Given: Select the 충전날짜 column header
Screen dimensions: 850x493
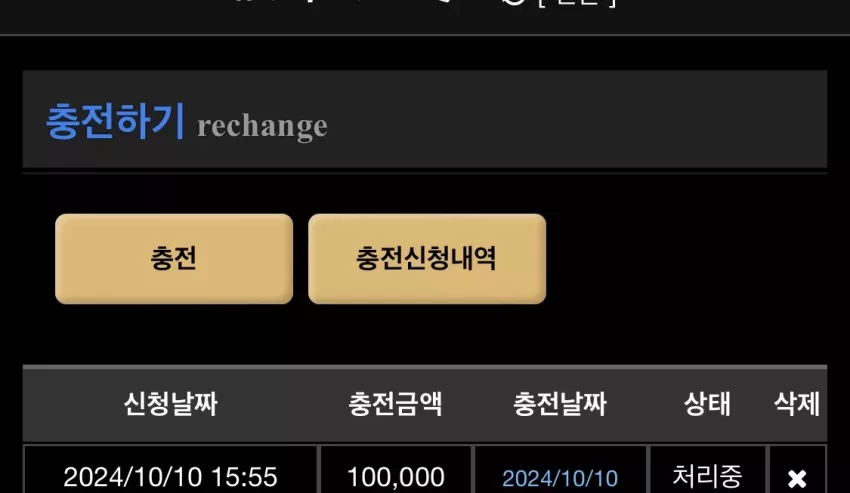Looking at the screenshot, I should (560, 404).
